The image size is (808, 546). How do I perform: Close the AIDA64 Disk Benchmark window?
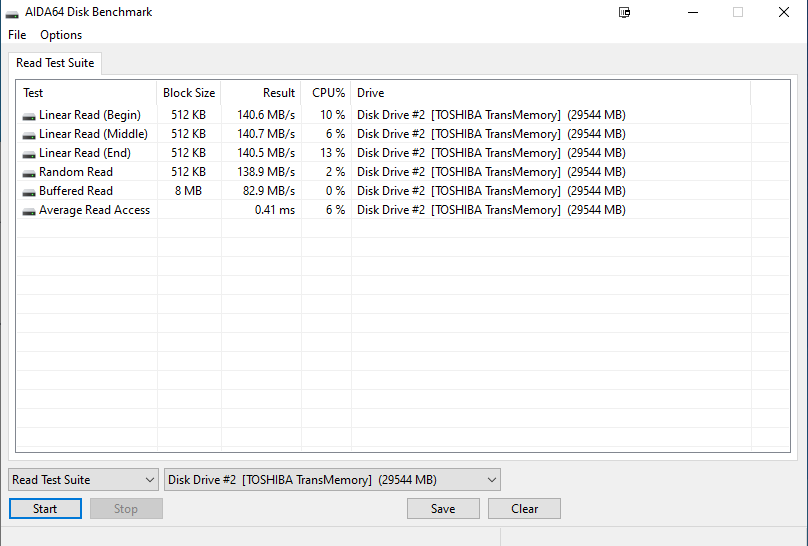pos(784,12)
